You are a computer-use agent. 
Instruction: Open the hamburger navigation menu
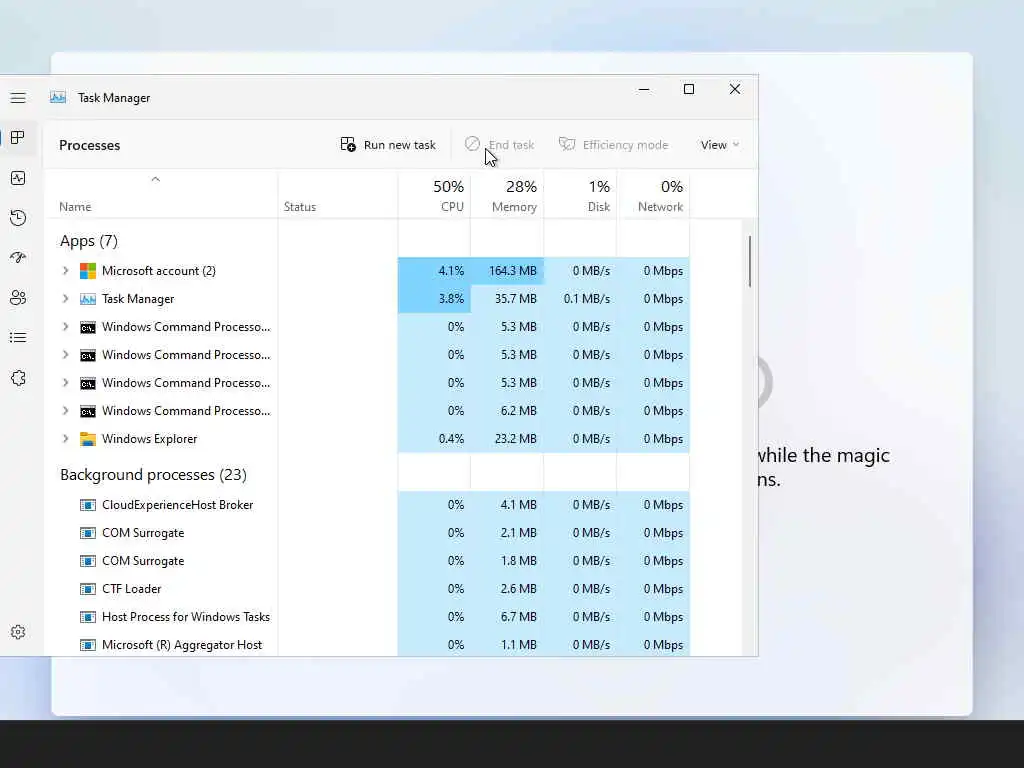click(18, 98)
